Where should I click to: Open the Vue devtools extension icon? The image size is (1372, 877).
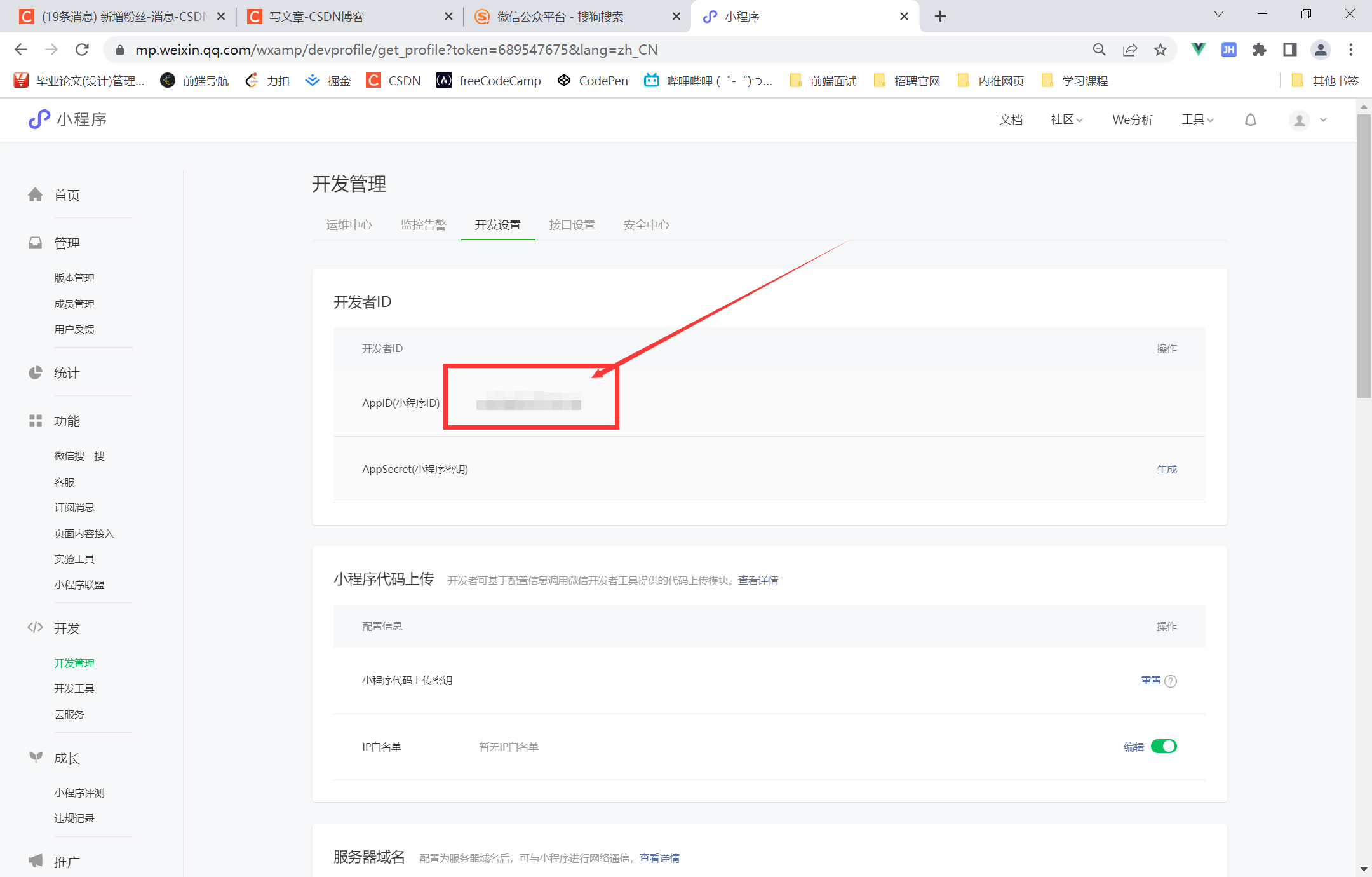point(1198,50)
